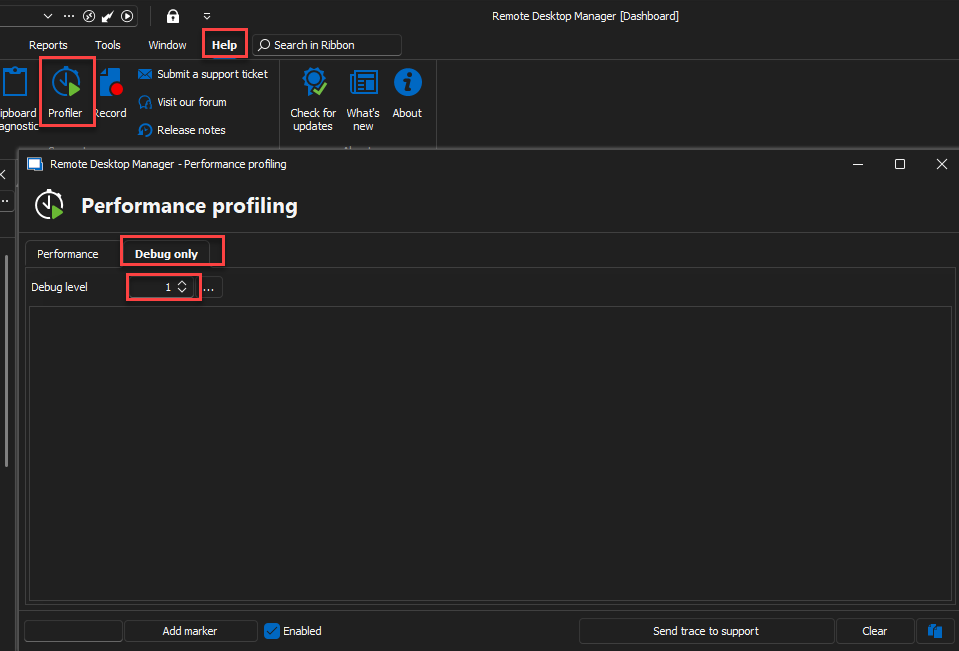Click the Clear button
This screenshot has width=959, height=651.
pos(875,631)
